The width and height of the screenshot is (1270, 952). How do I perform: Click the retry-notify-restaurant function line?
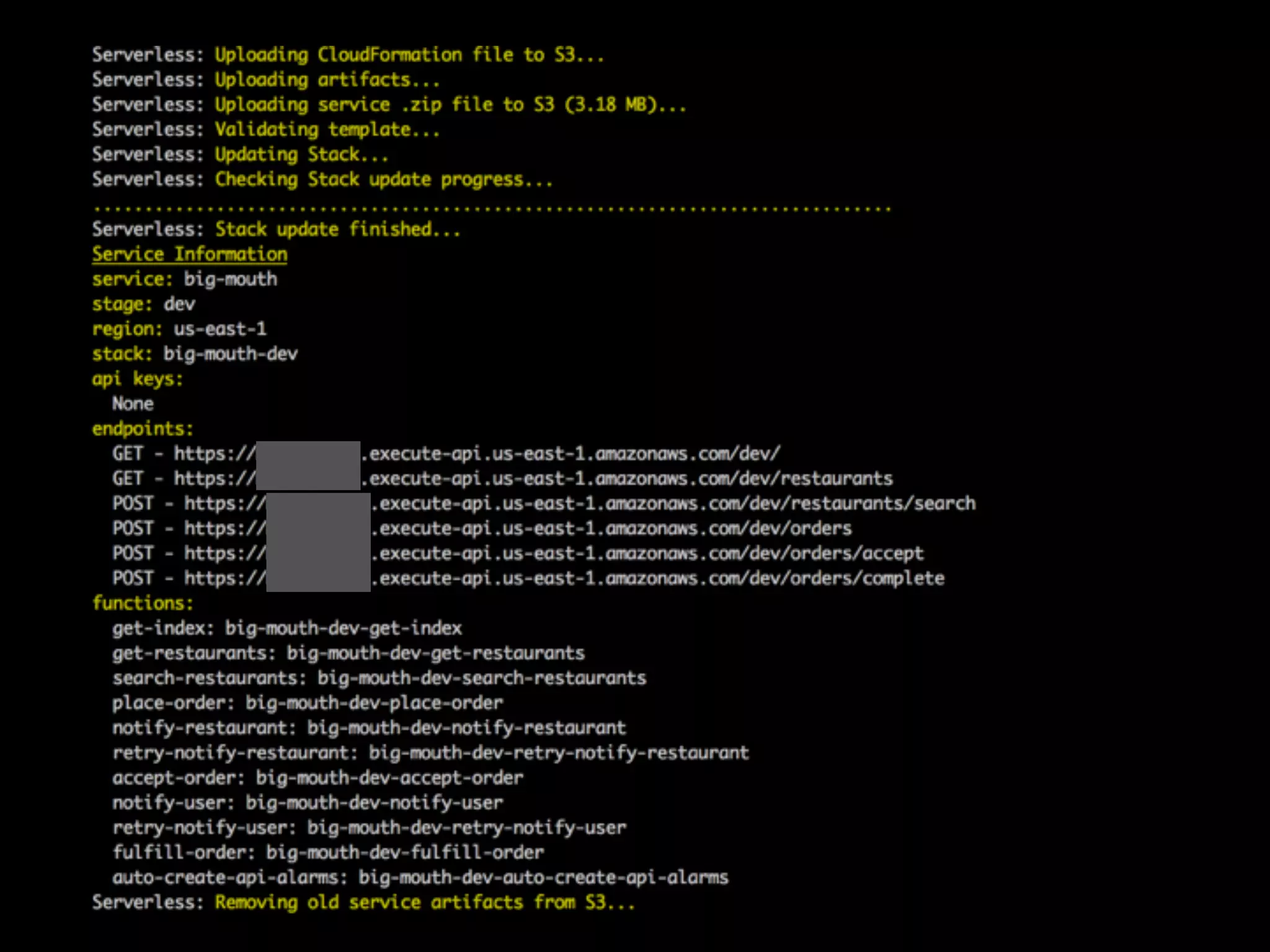[430, 752]
